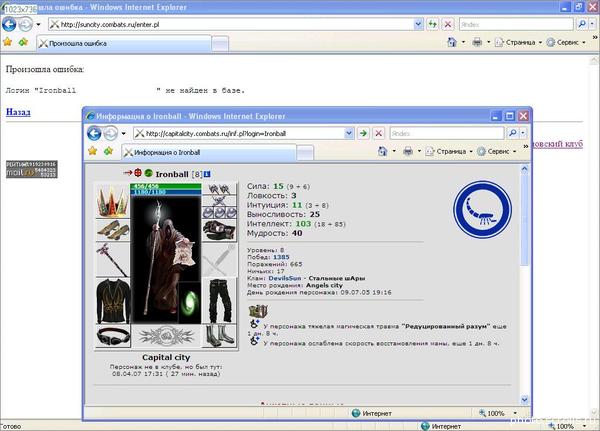This screenshot has width=600, height=431.
Task: Click the search box in error page window
Action: click(x=516, y=24)
